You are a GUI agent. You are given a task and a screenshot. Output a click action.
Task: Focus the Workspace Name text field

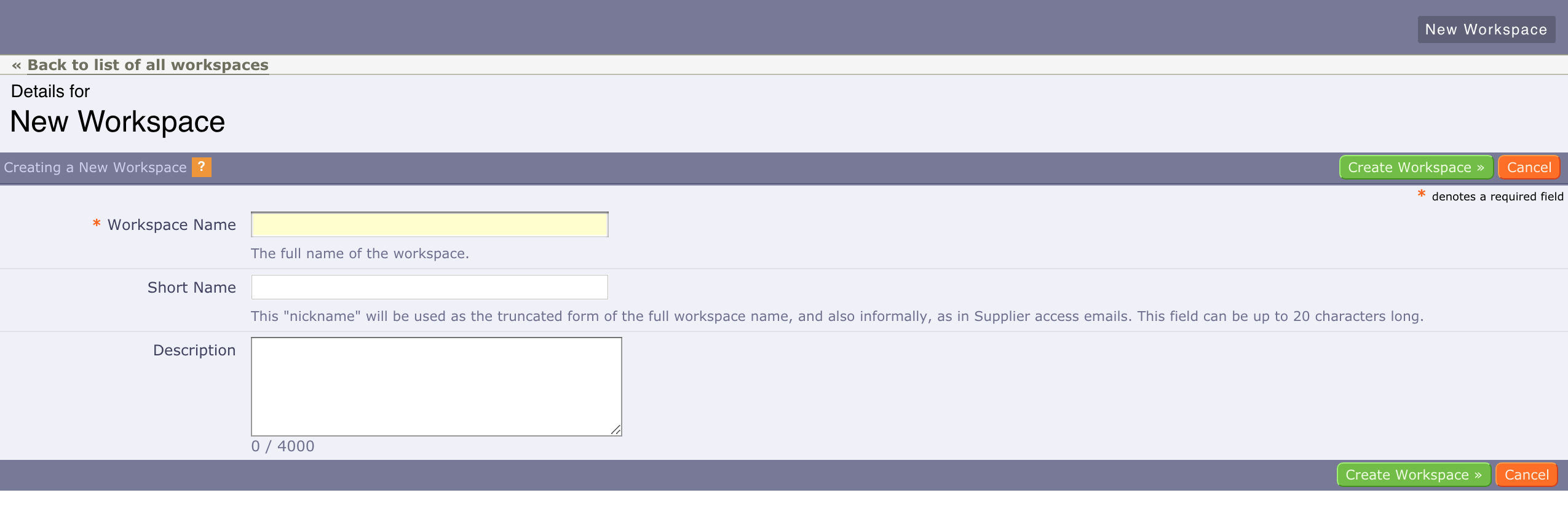click(430, 224)
